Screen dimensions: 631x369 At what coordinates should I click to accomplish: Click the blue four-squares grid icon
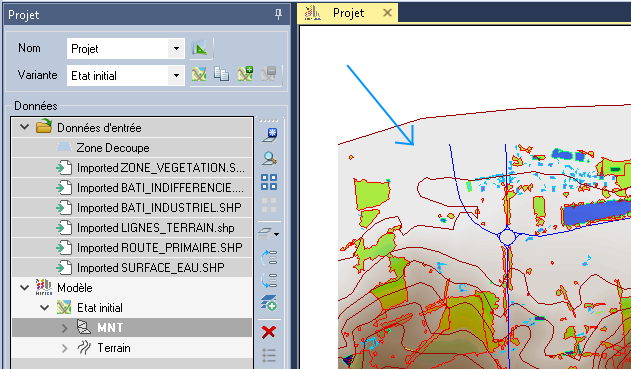coord(269,182)
